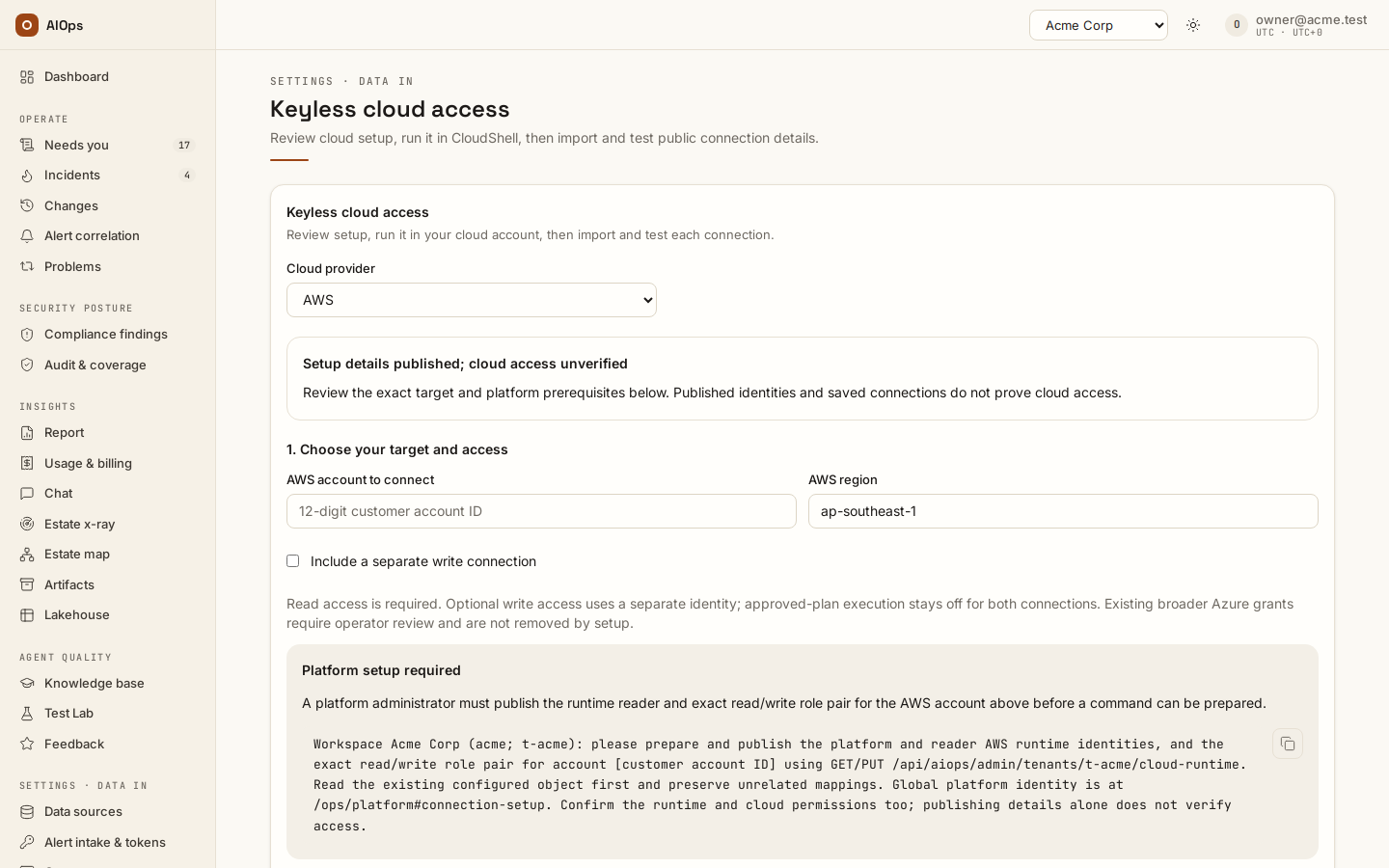Click the Feedback star icon
This screenshot has width=1389, height=868.
[27, 745]
